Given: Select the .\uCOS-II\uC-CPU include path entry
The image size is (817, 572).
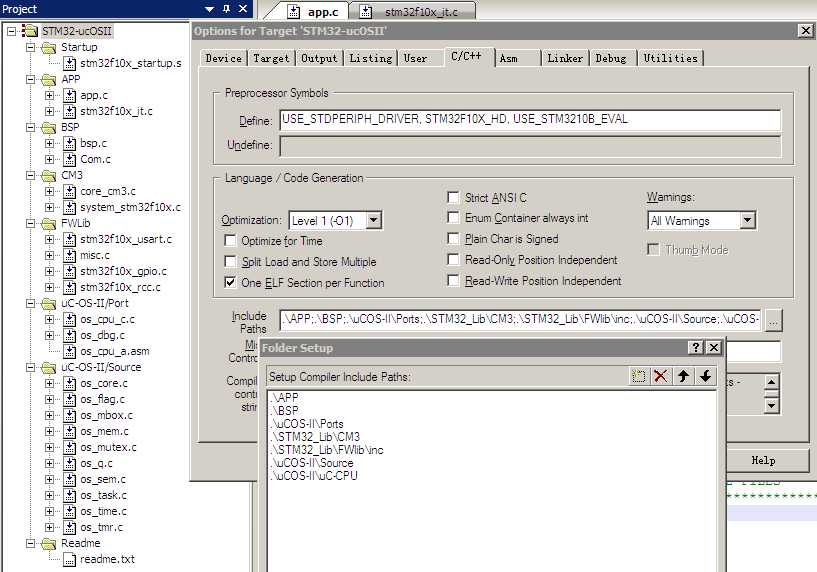Looking at the screenshot, I should tap(314, 476).
